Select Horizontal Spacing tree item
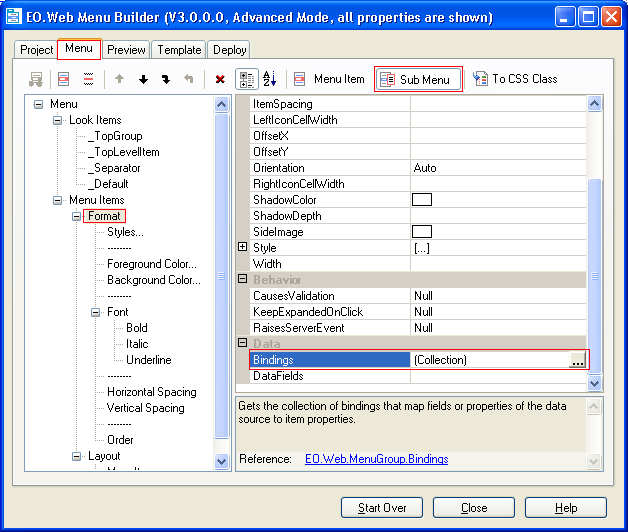Screen dimensions: 628x532 [x=152, y=392]
